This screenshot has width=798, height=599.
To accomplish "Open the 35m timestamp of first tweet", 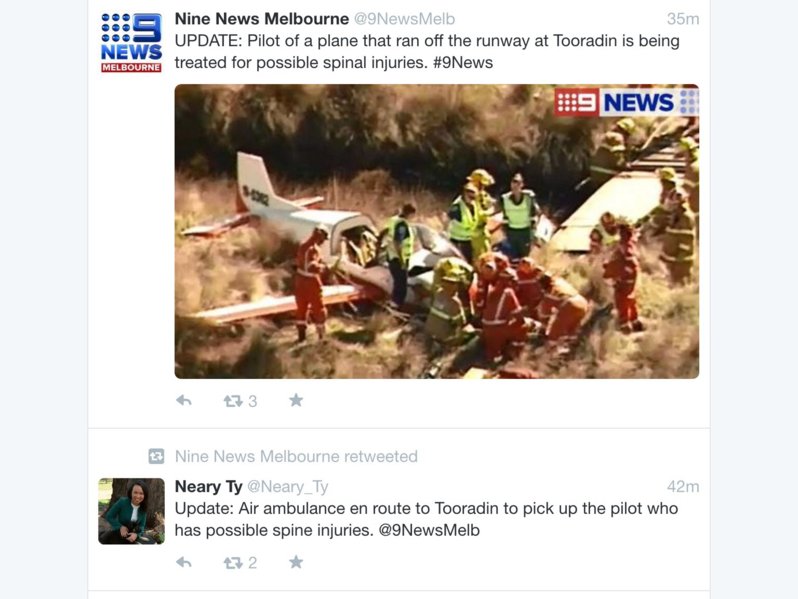I will [683, 19].
